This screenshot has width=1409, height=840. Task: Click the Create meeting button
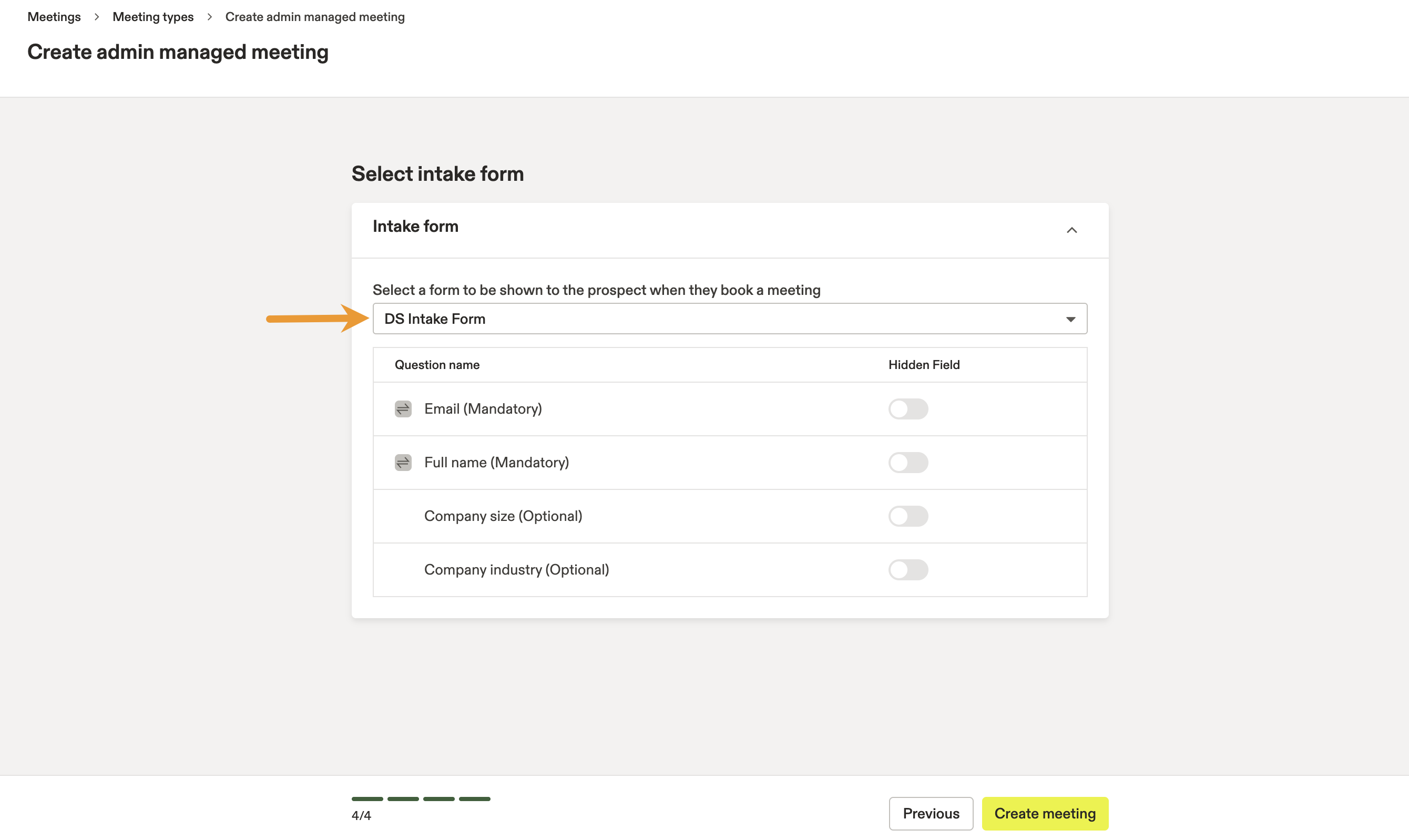click(x=1045, y=813)
